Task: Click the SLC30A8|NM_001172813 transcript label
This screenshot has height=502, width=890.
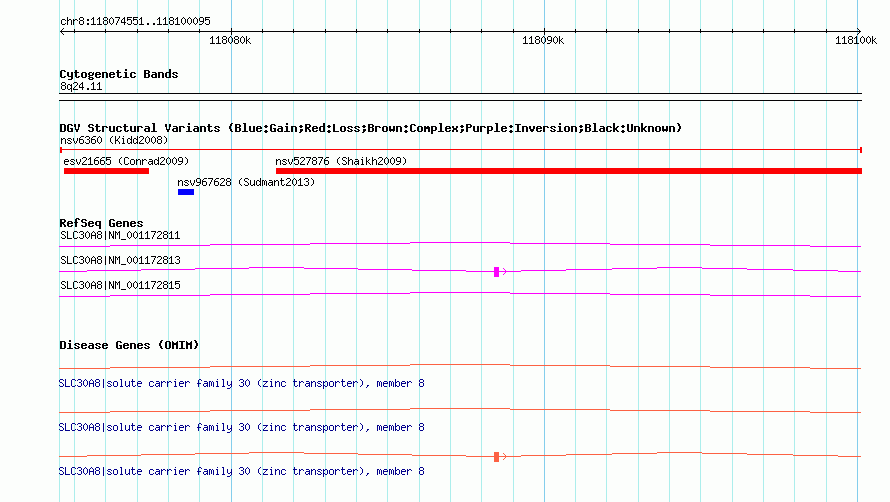Action: (x=120, y=260)
